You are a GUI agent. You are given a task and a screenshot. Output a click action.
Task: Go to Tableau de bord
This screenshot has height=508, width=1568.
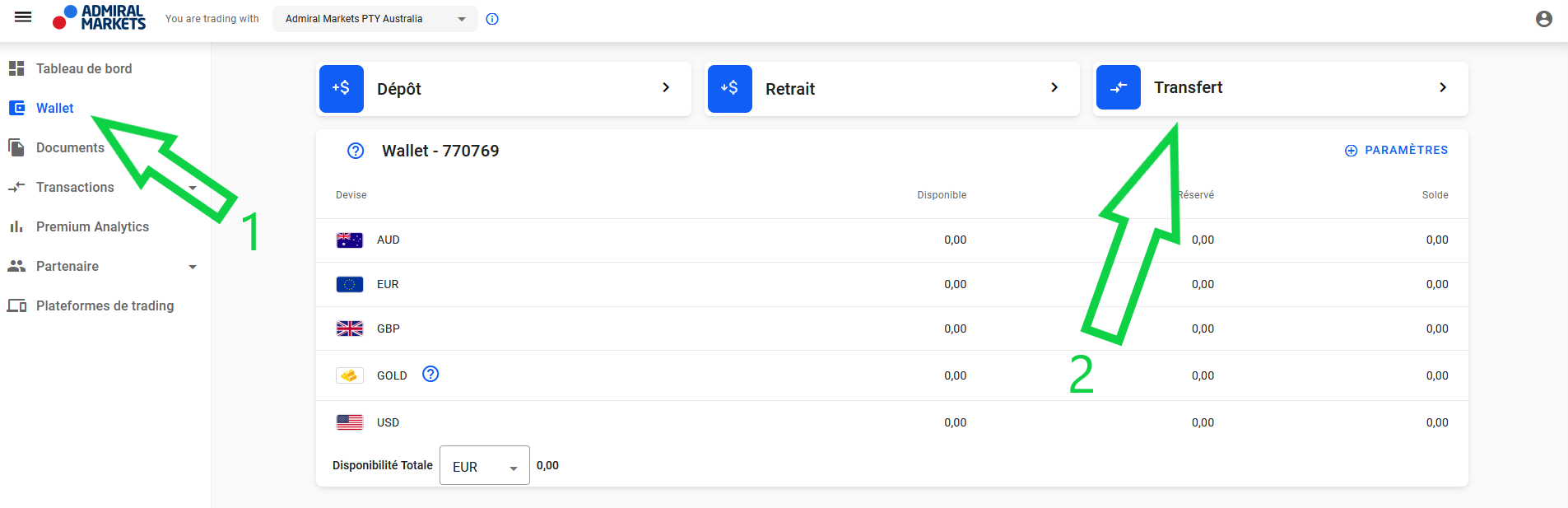[83, 68]
